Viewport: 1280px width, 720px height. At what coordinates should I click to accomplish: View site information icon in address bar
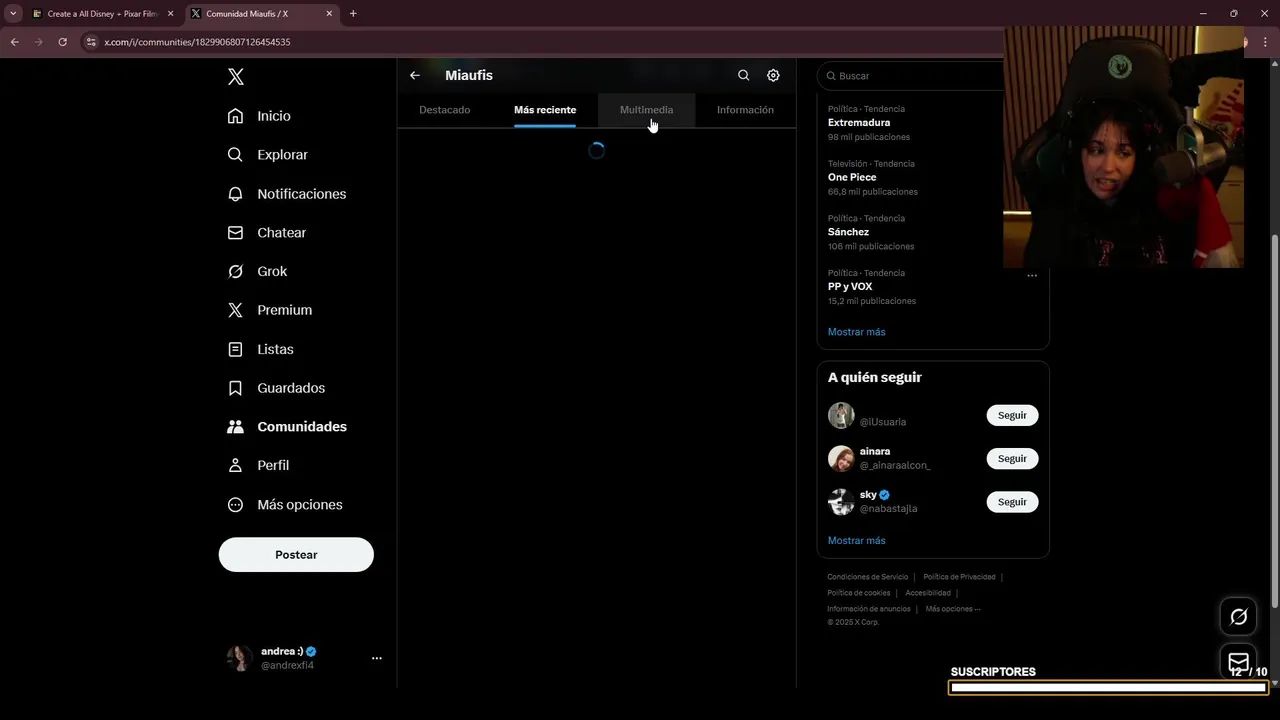coord(91,42)
